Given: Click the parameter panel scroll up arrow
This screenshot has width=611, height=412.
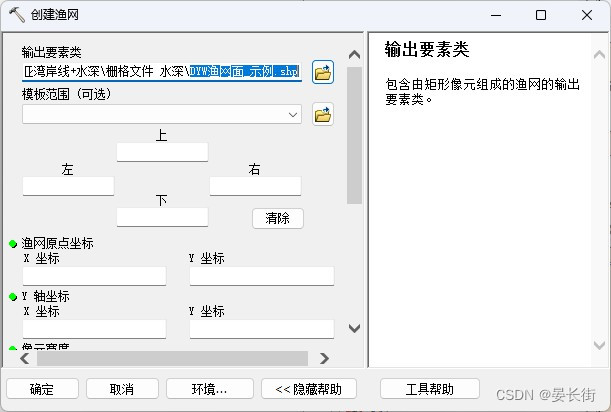Looking at the screenshot, I should pos(354,55).
